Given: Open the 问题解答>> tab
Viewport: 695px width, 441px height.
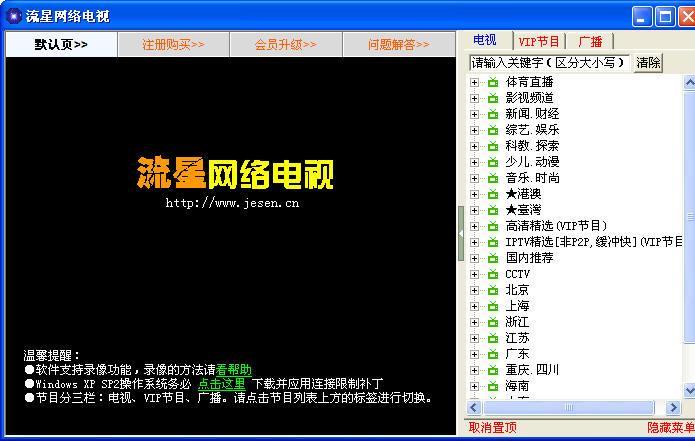Looking at the screenshot, I should pos(398,44).
